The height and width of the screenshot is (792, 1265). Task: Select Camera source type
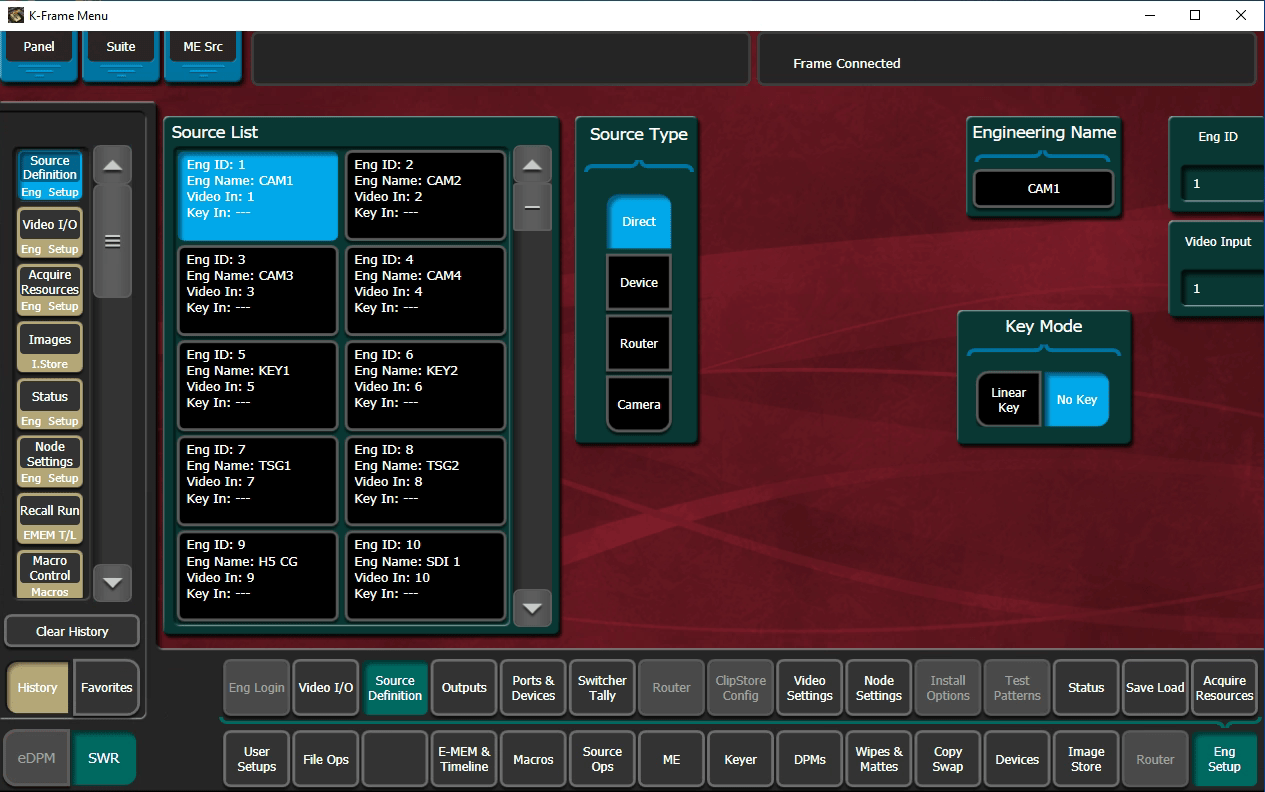click(639, 404)
